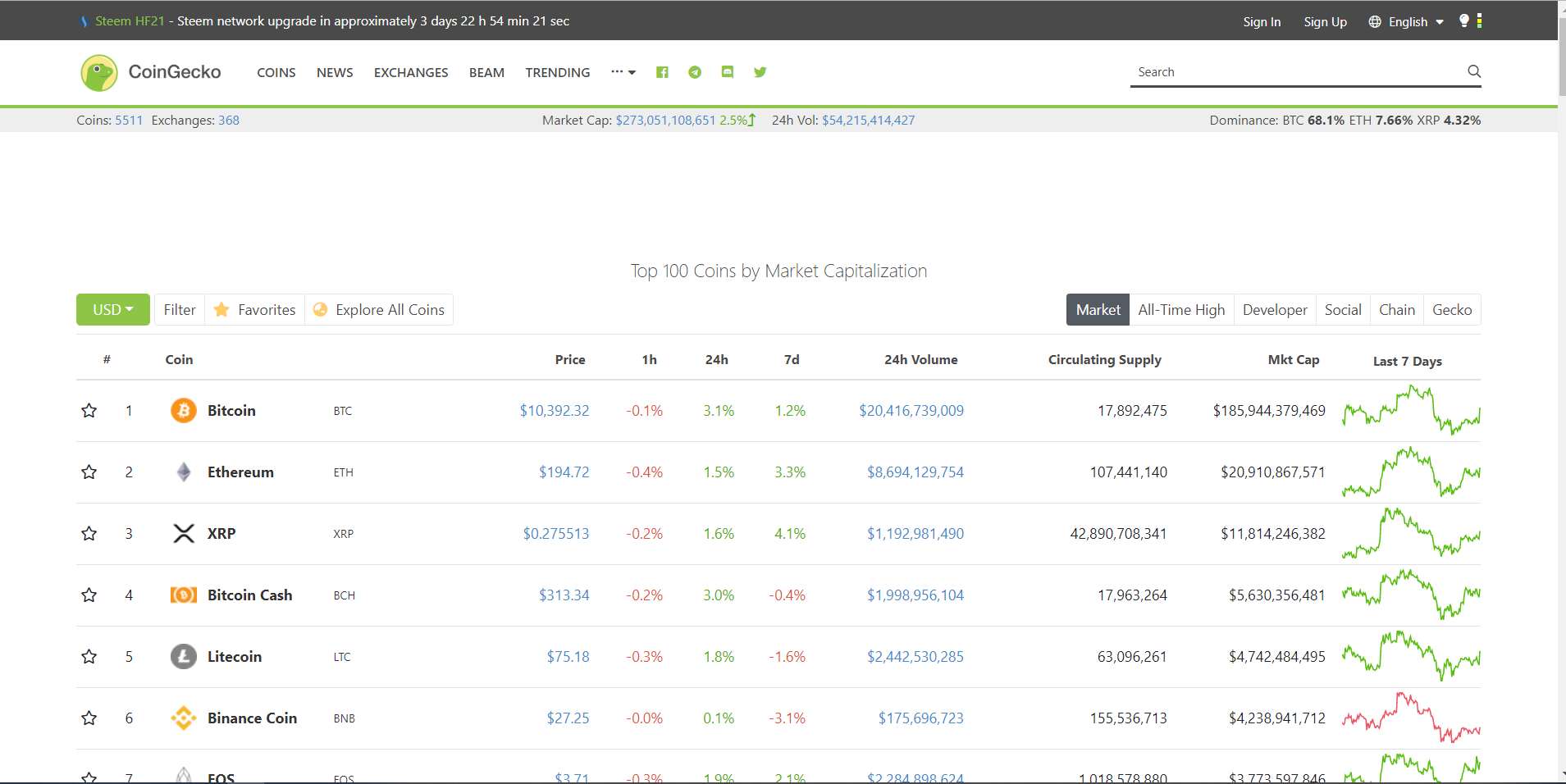The image size is (1566, 784).
Task: Click the exchanges count 368
Action: coord(229,121)
